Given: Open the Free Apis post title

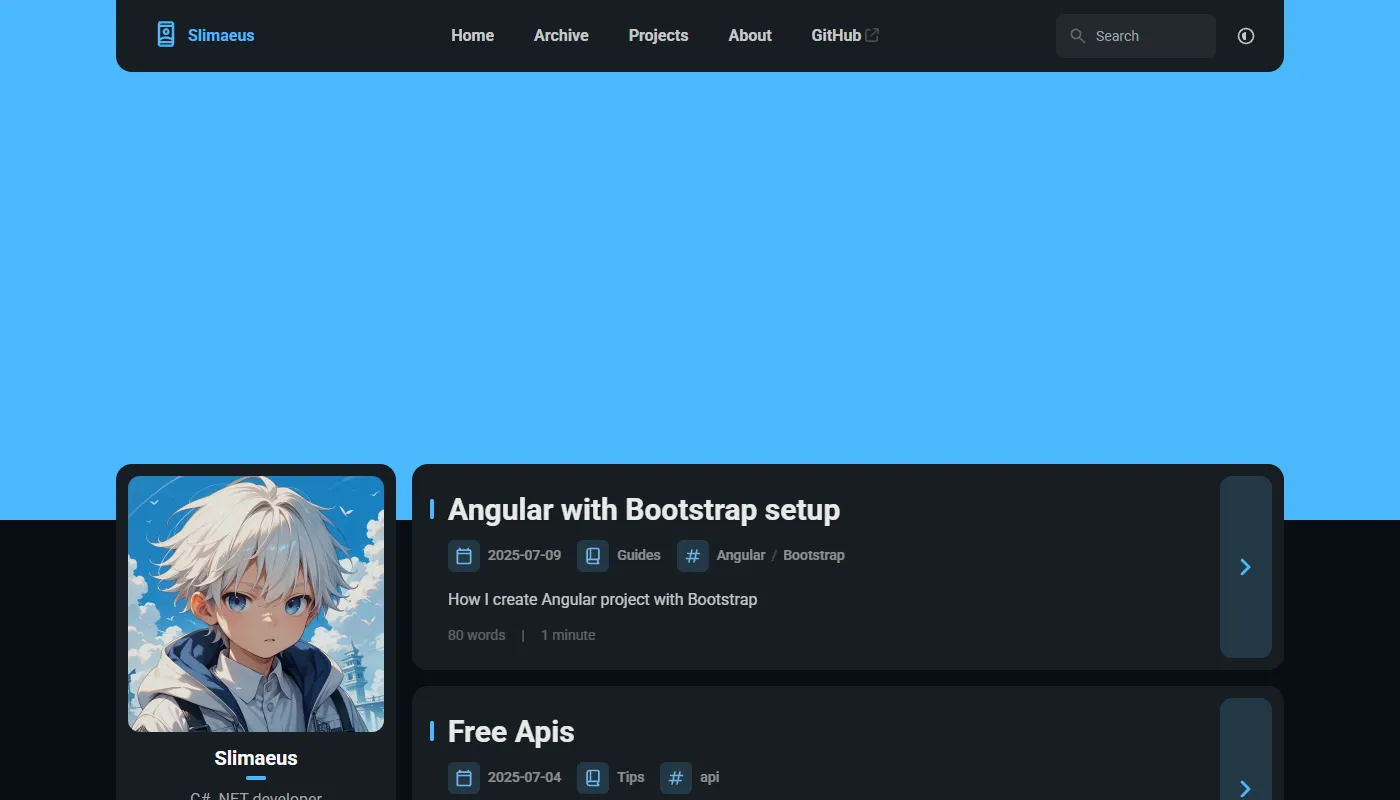Looking at the screenshot, I should [x=511, y=732].
